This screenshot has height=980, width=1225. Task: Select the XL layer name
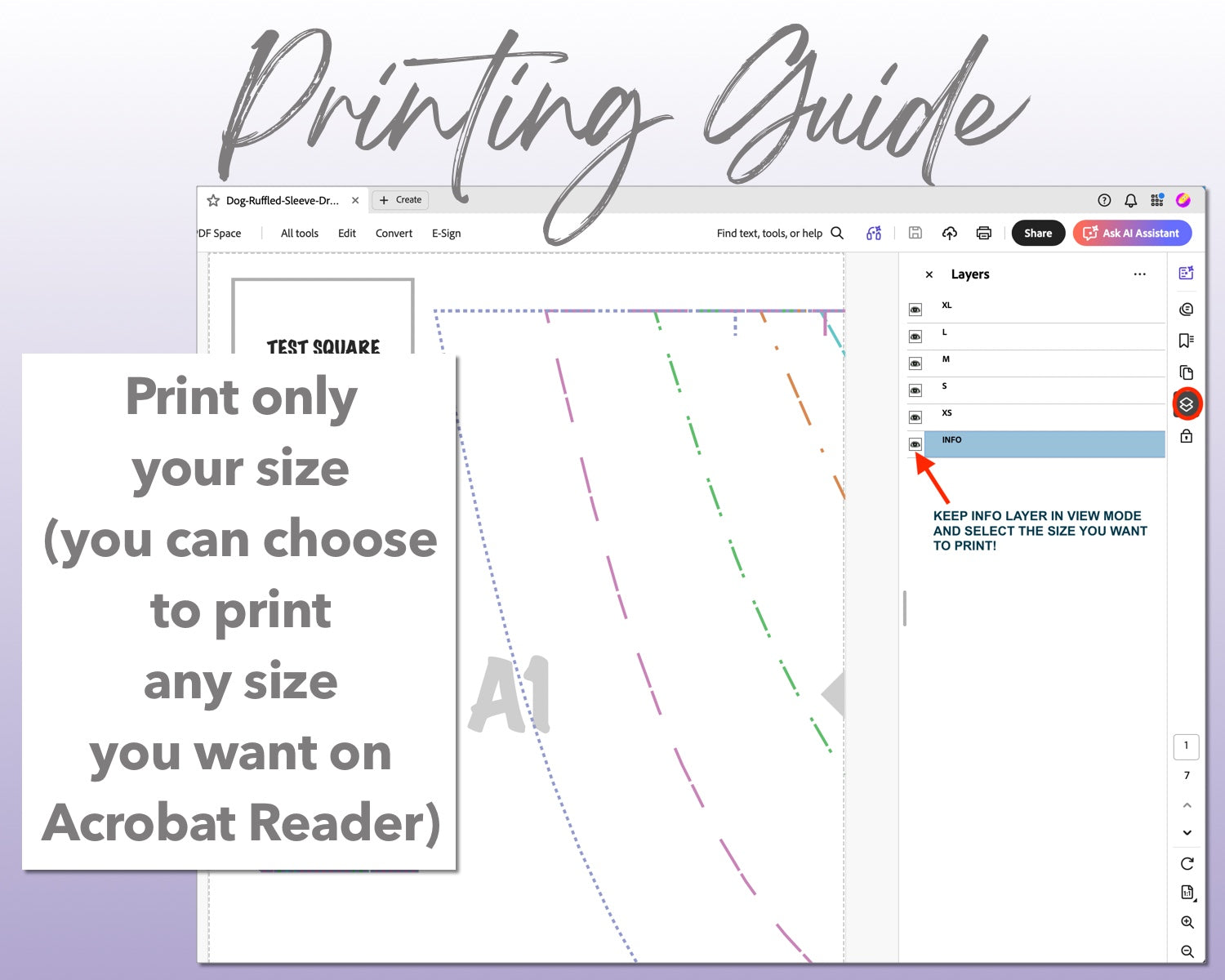[x=947, y=305]
